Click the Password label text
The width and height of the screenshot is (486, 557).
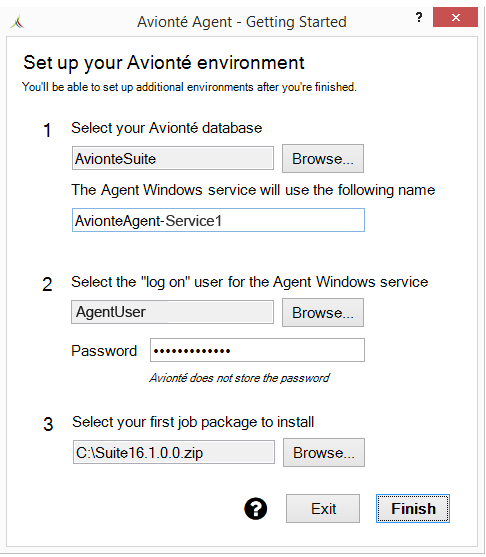point(104,351)
